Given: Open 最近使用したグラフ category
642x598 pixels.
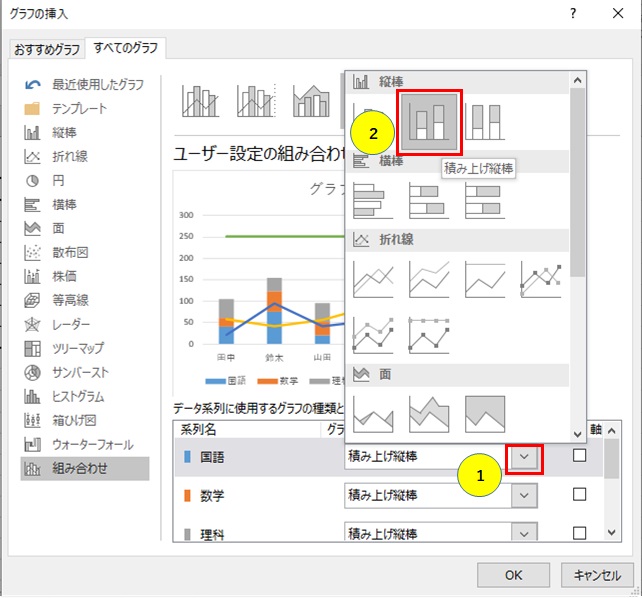Looking at the screenshot, I should (x=85, y=85).
